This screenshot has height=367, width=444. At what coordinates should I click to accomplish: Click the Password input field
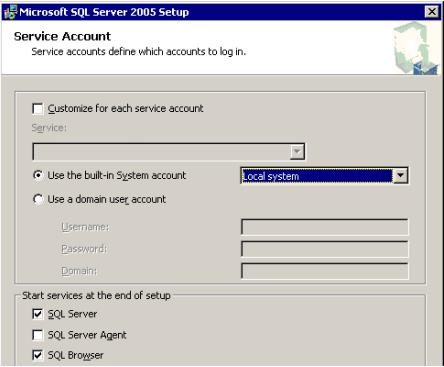point(324,249)
